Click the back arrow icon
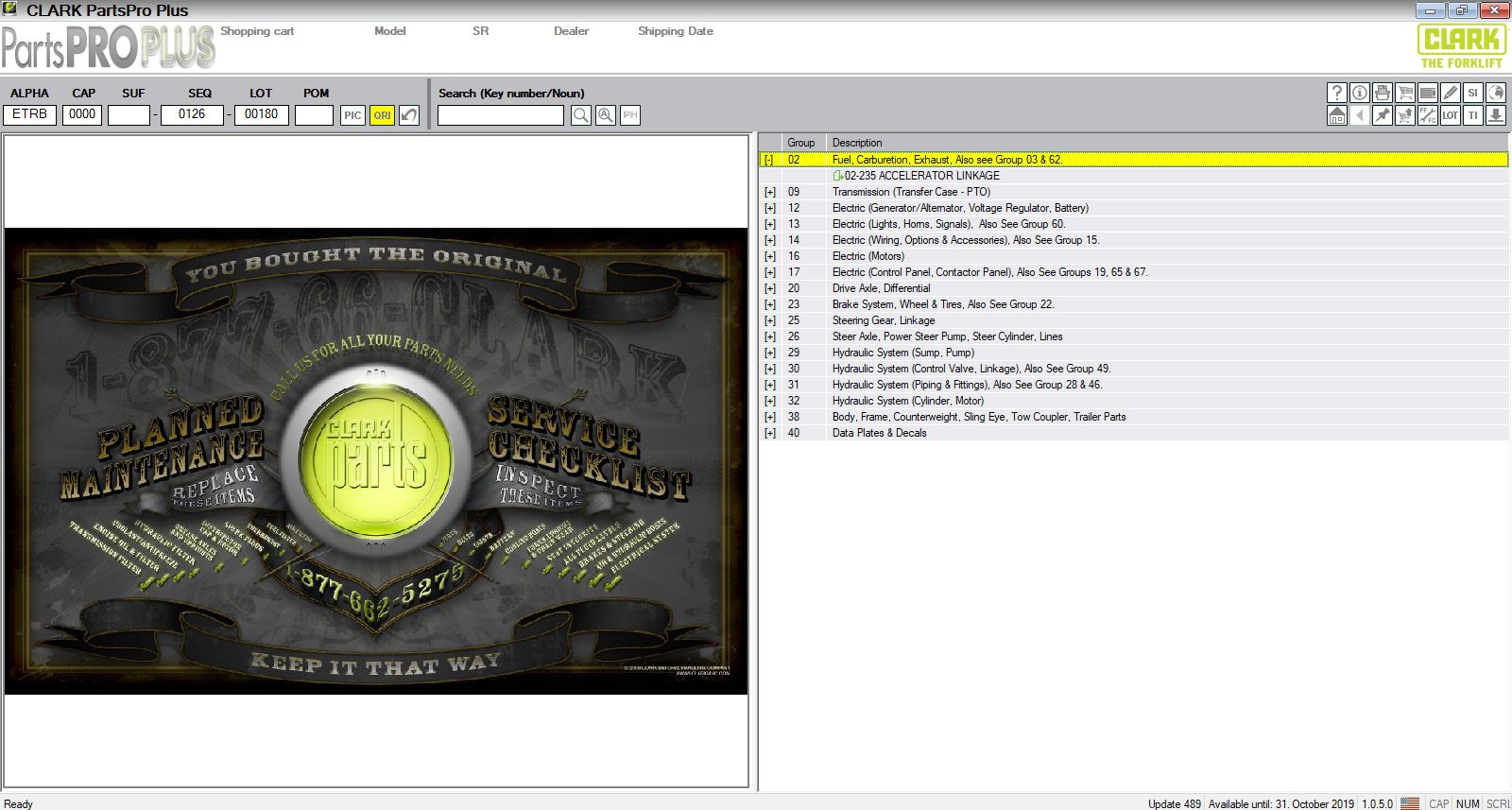1512x810 pixels. (1360, 115)
